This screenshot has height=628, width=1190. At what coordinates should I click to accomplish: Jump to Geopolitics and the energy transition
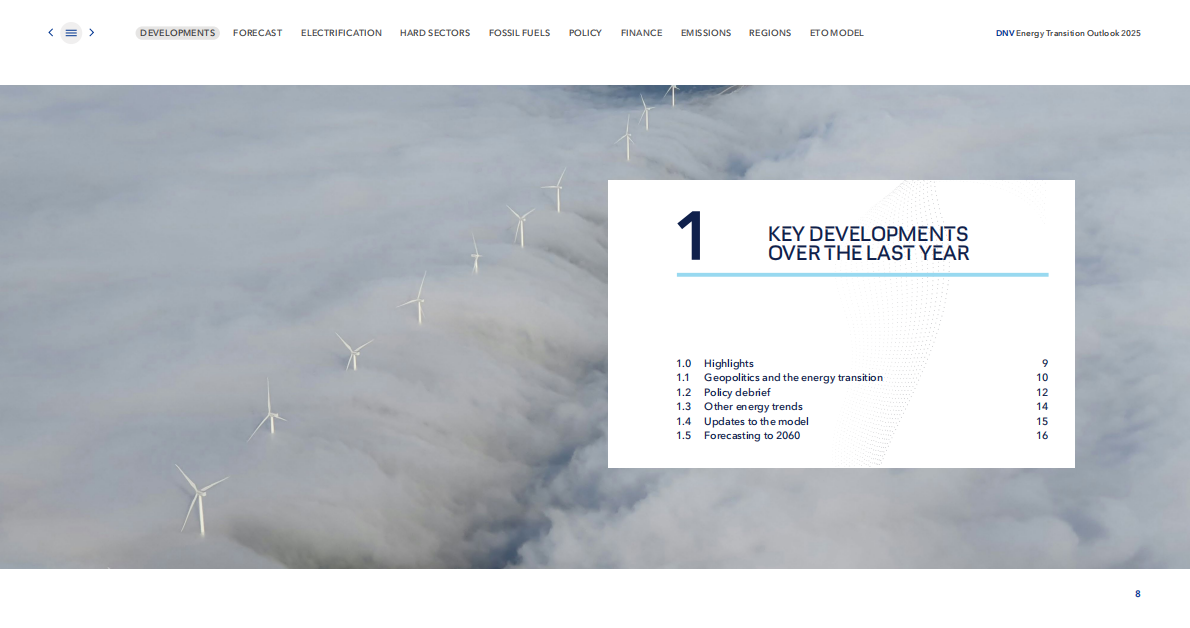pyautogui.click(x=792, y=378)
